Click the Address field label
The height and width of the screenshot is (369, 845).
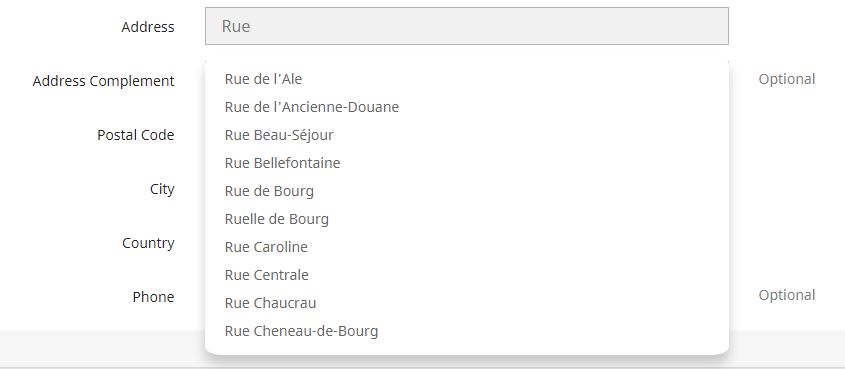(148, 27)
